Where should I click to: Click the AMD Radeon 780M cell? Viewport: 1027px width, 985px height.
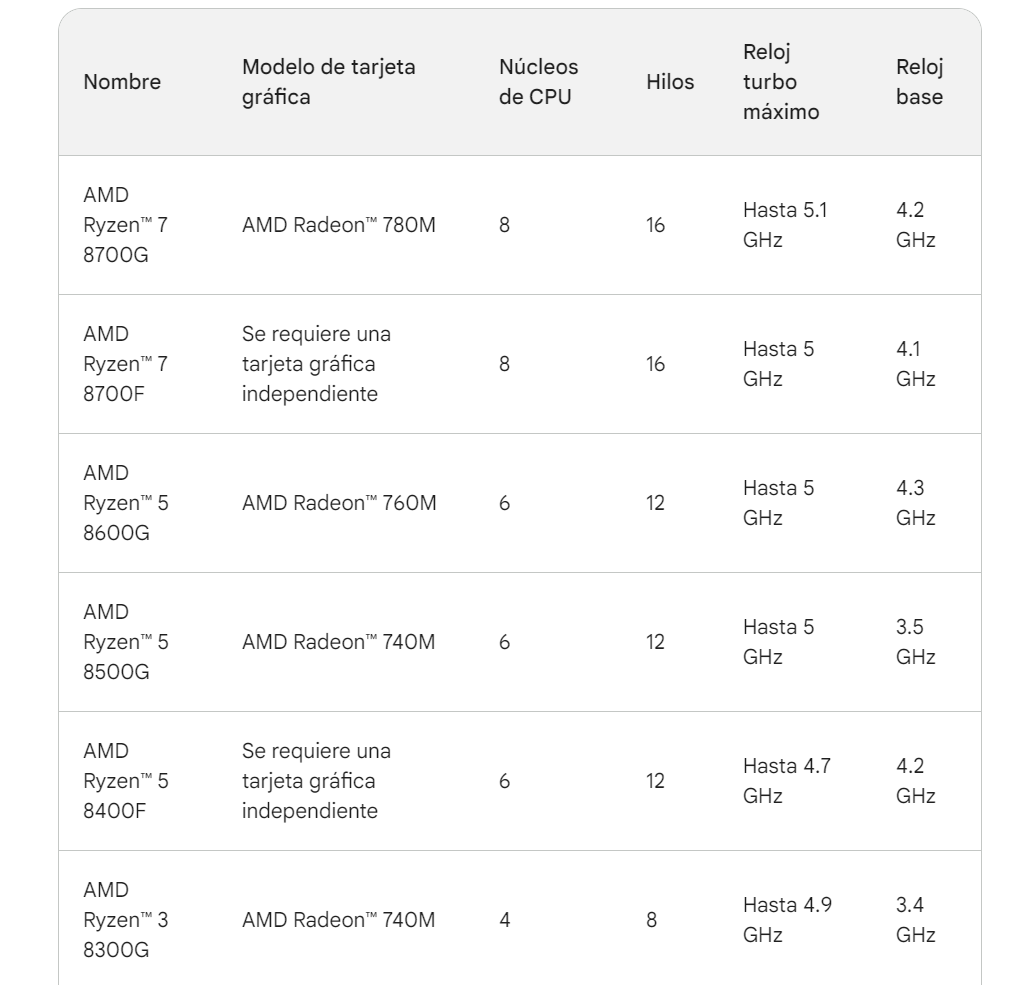(x=339, y=225)
